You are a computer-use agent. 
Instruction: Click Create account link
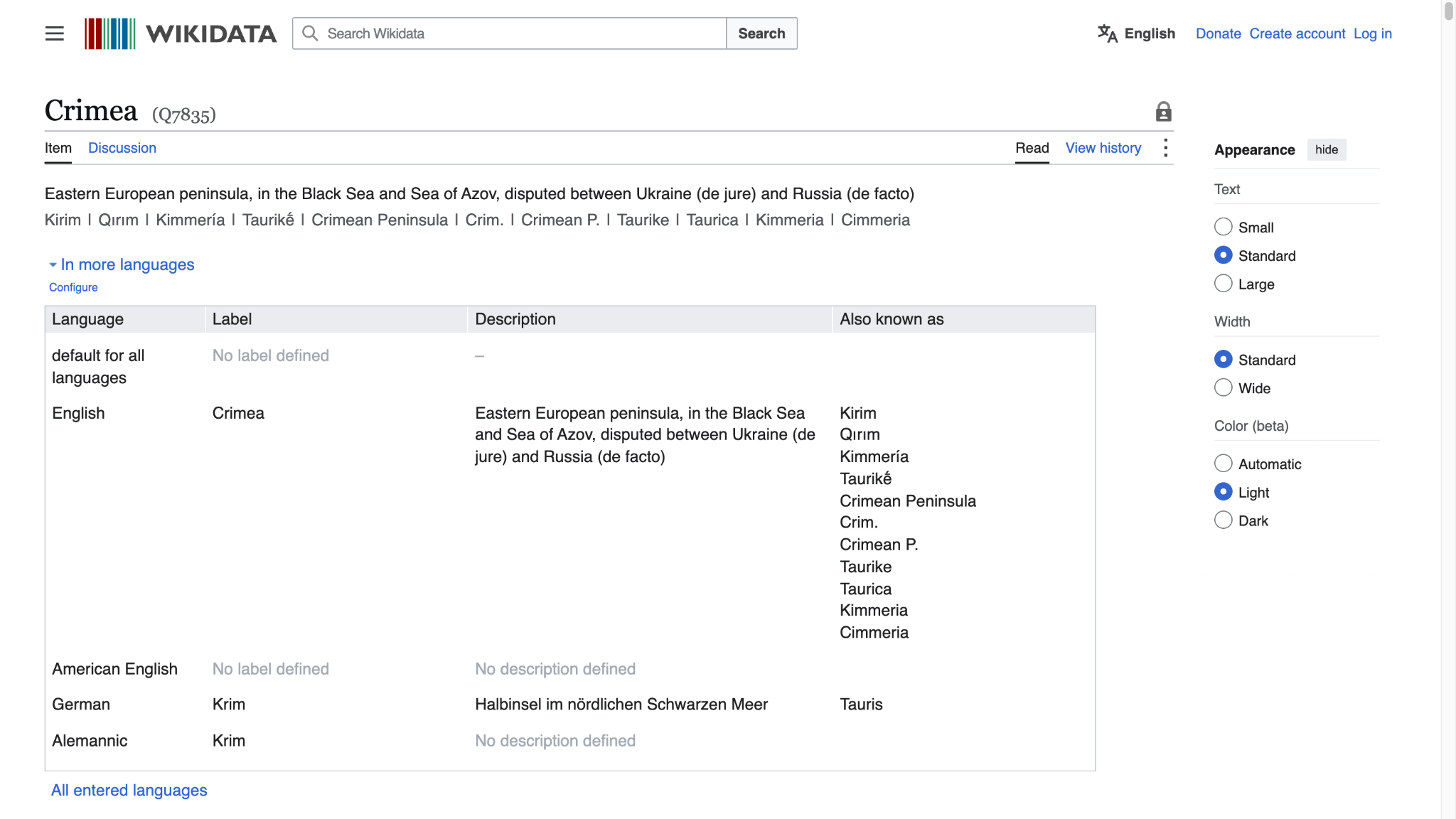(x=1297, y=33)
